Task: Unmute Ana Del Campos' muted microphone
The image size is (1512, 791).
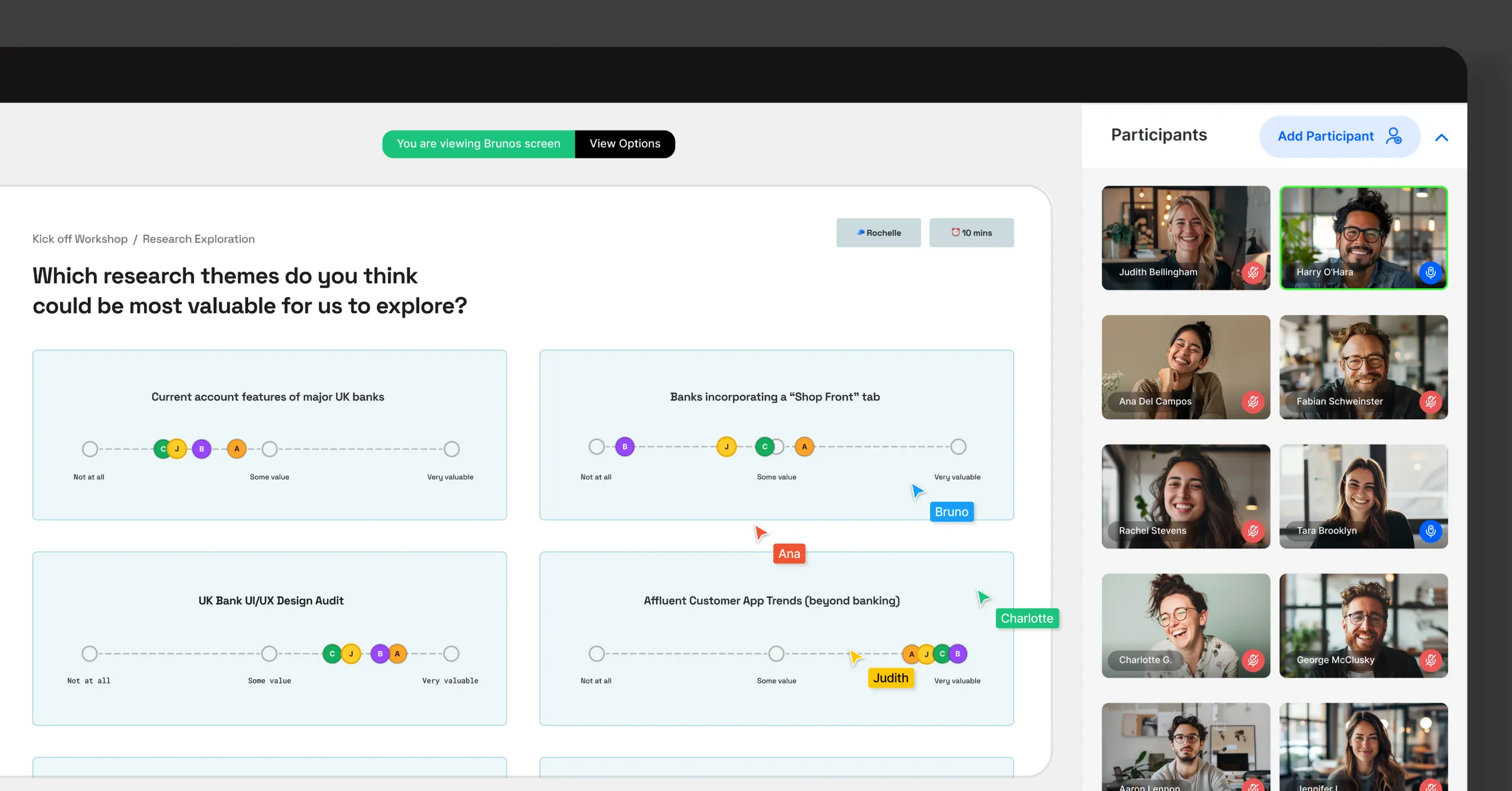Action: click(1253, 402)
